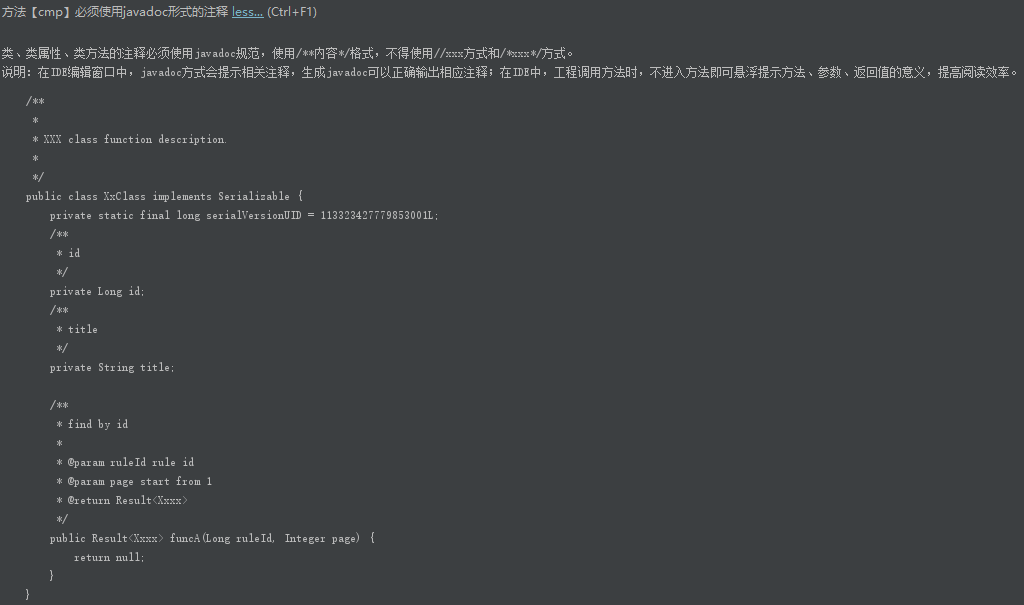This screenshot has width=1024, height=605.
Task: Click the "return null;" statement
Action: pos(109,557)
